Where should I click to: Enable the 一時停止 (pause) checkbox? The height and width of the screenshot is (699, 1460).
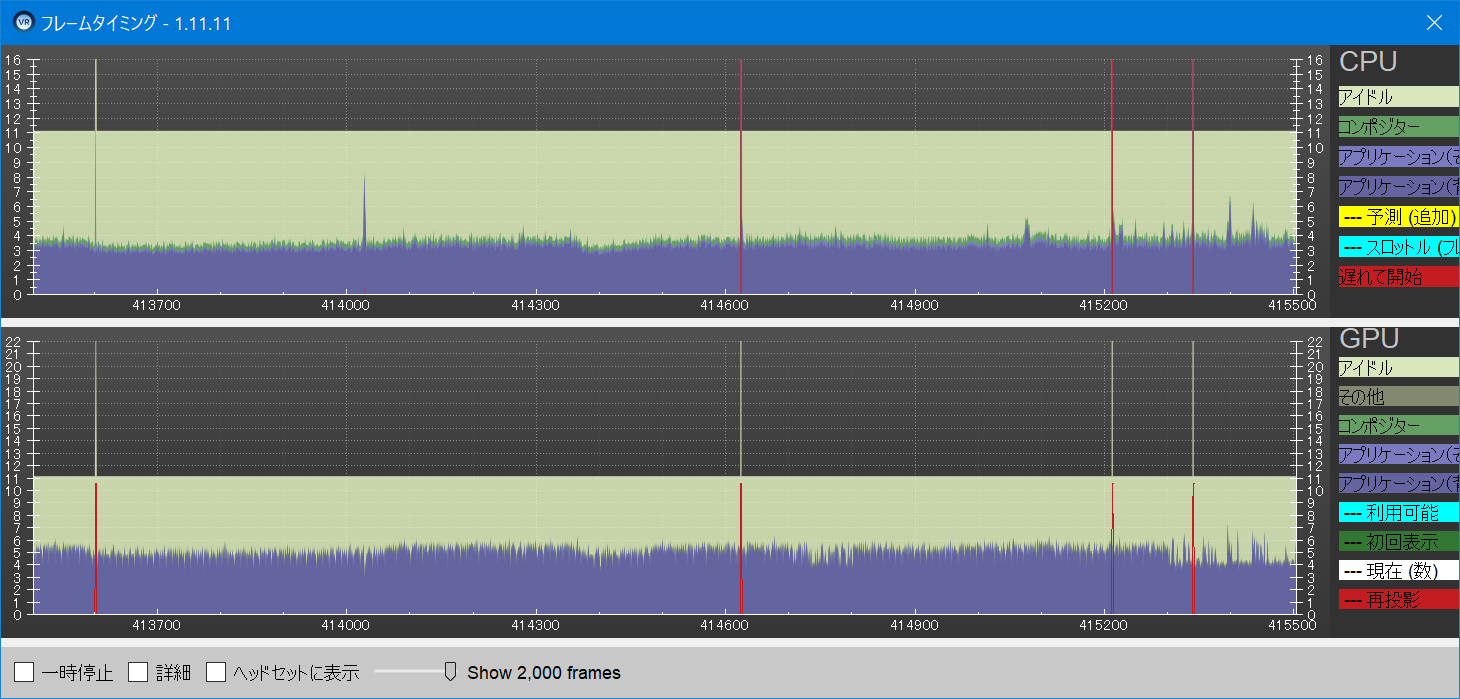point(25,672)
